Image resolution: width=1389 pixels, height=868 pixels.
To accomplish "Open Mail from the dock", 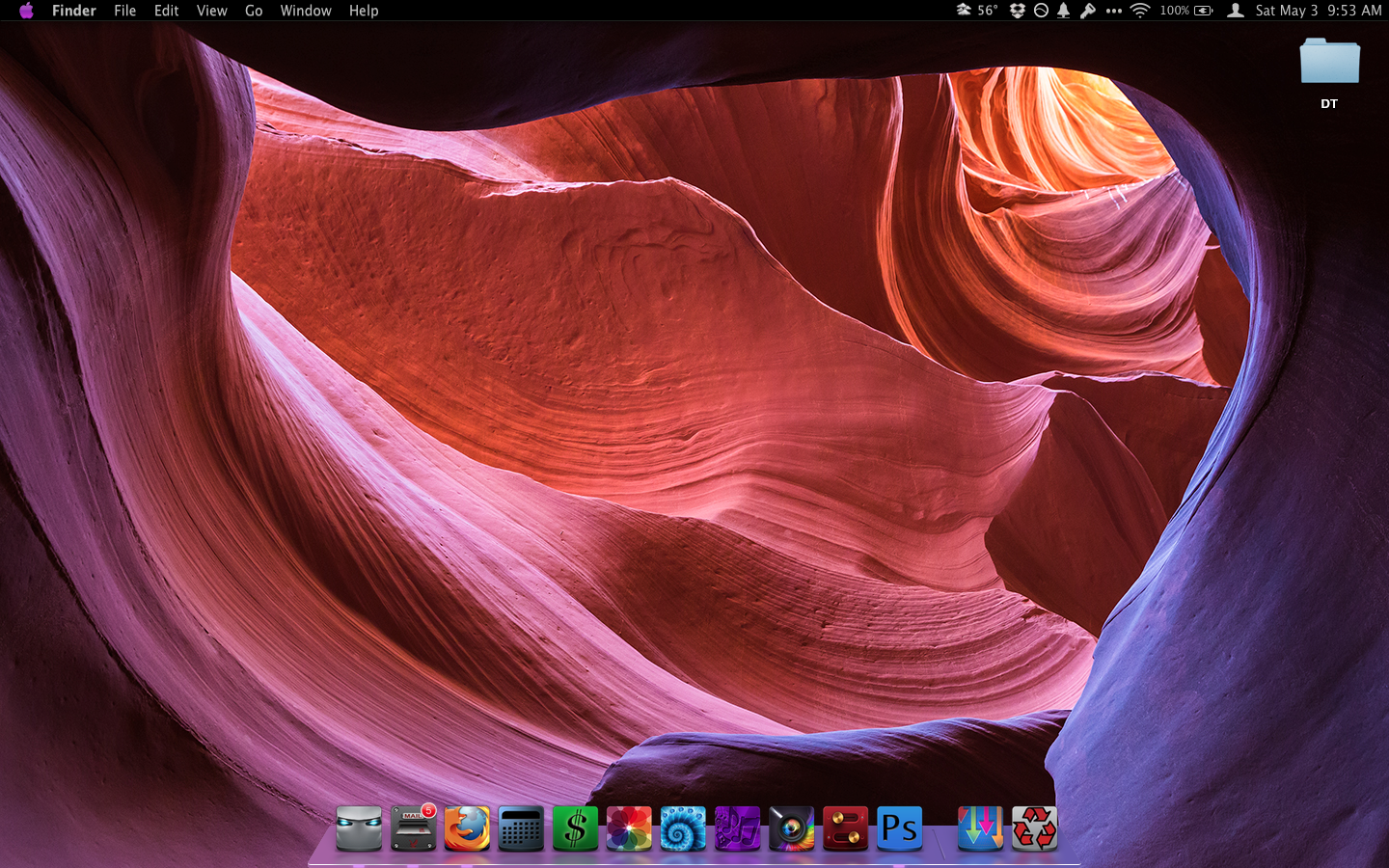I will 413,828.
